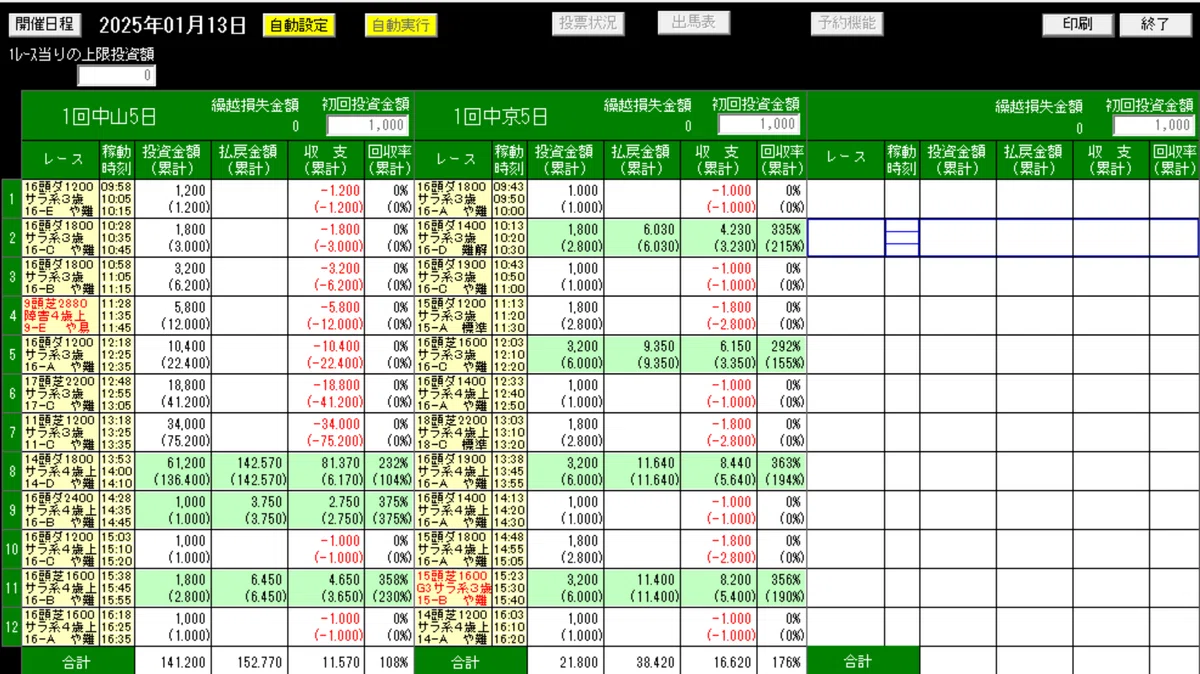Image resolution: width=1200 pixels, height=674 pixels.
Task: Click the 176% total return rate
Action: [x=782, y=662]
